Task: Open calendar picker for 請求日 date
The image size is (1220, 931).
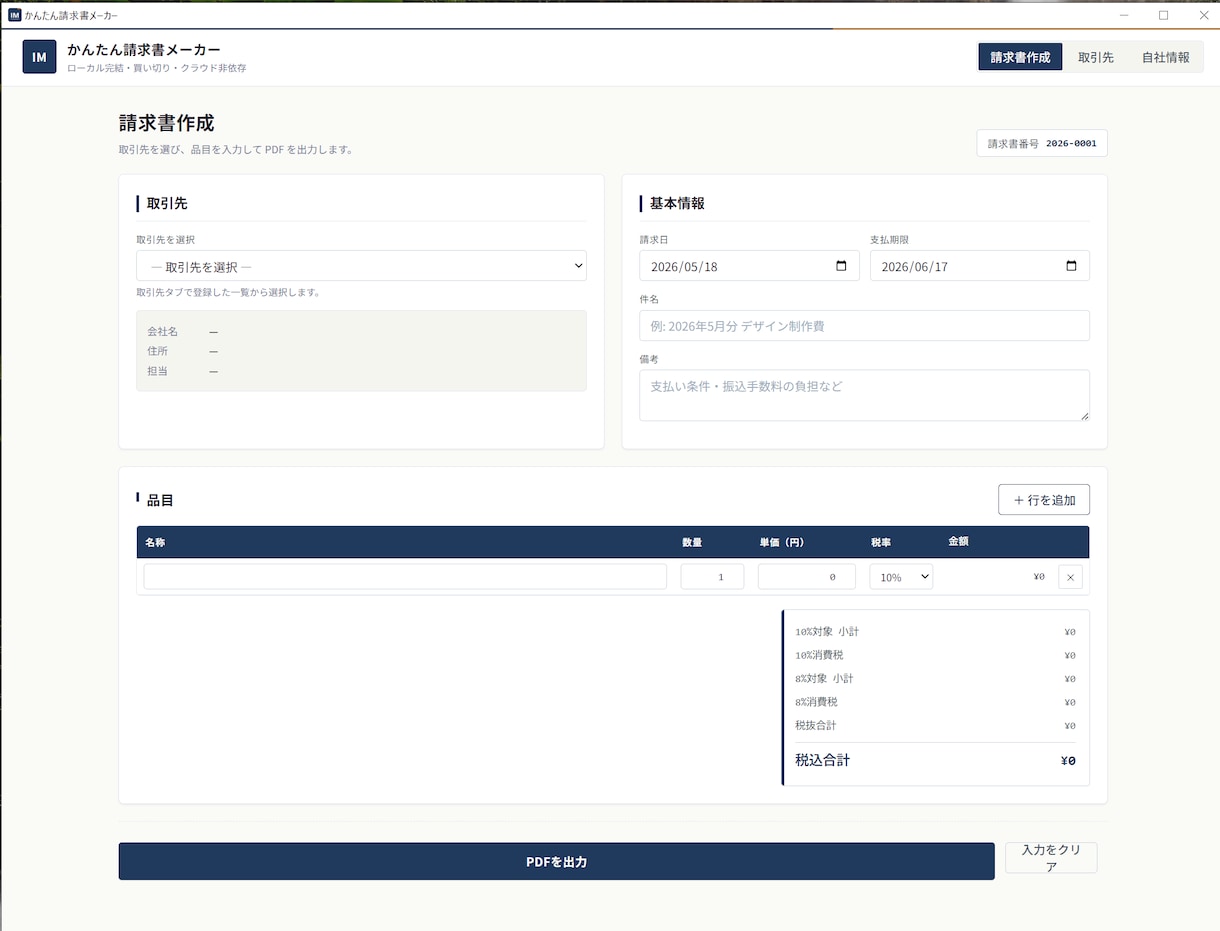Action: click(x=841, y=266)
